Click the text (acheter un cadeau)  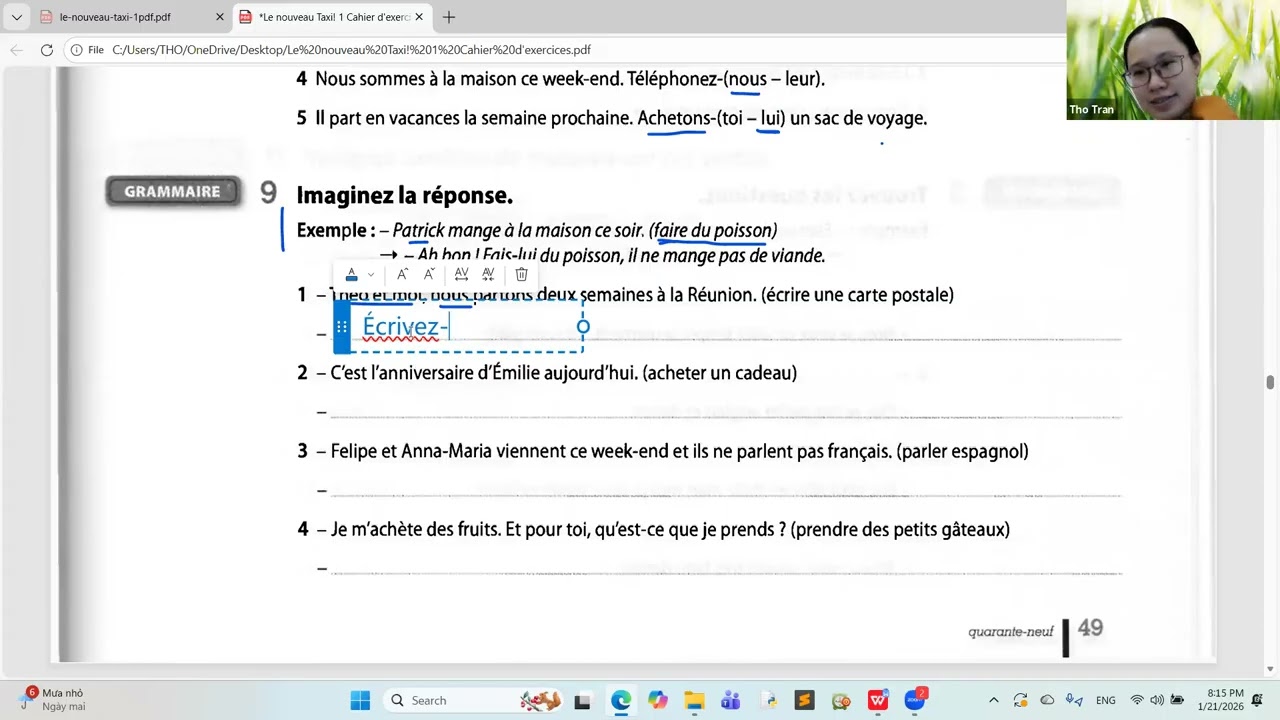point(720,373)
